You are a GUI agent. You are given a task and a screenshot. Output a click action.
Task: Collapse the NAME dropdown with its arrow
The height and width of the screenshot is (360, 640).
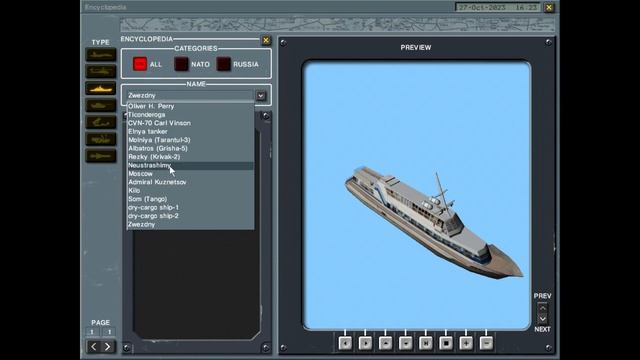(x=260, y=96)
